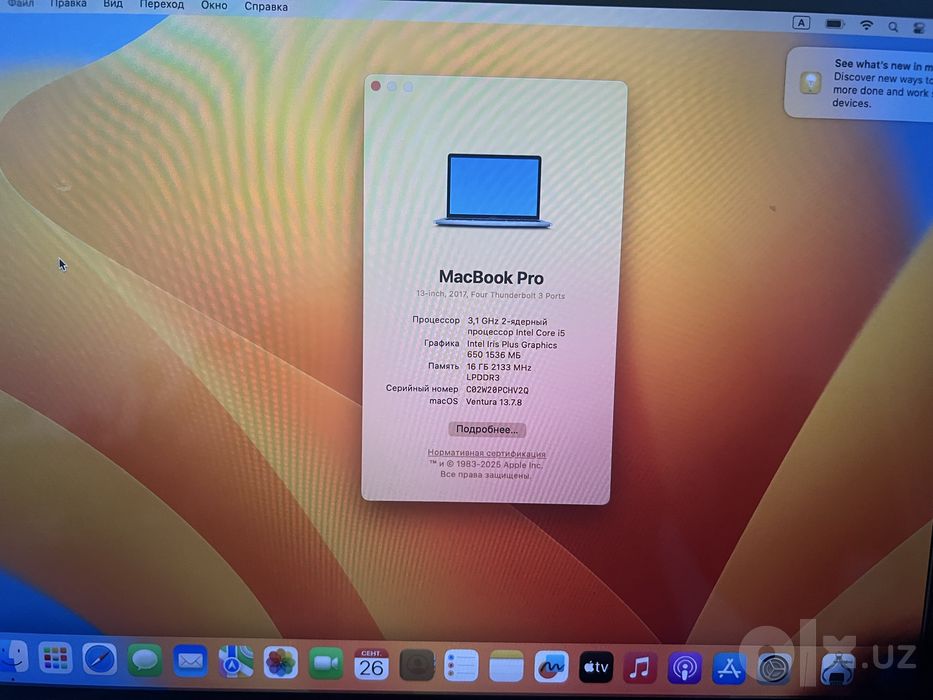933x700 pixels.
Task: Click the Память label
Action: coord(443,366)
